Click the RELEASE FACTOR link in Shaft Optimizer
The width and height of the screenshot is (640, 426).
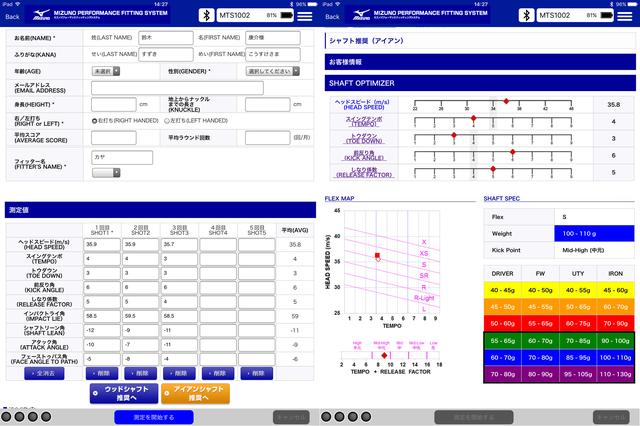point(364,172)
